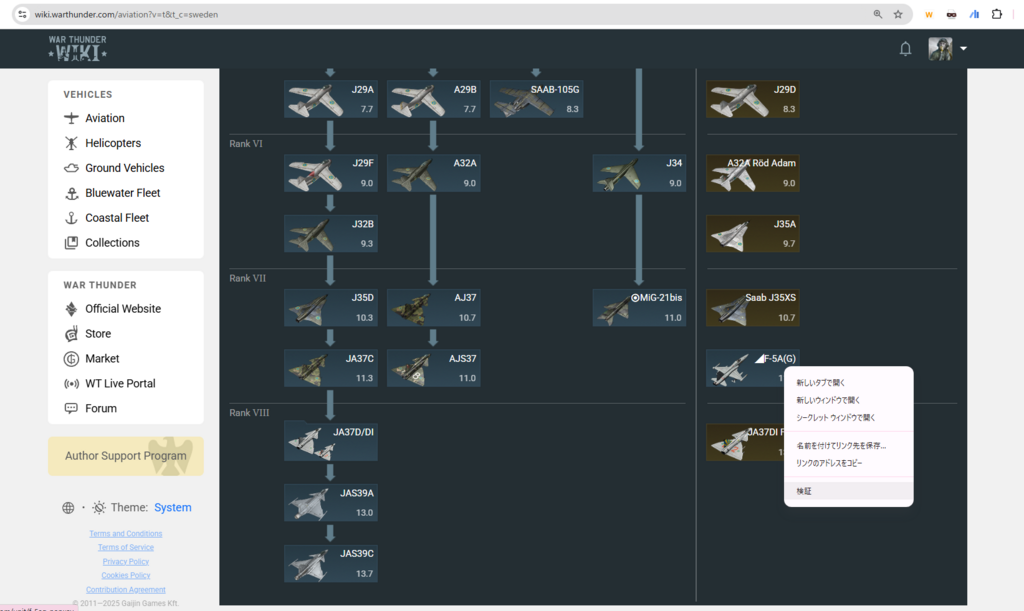The width and height of the screenshot is (1024, 611).
Task: Toggle the Theme setting labeled System
Action: click(x=172, y=508)
